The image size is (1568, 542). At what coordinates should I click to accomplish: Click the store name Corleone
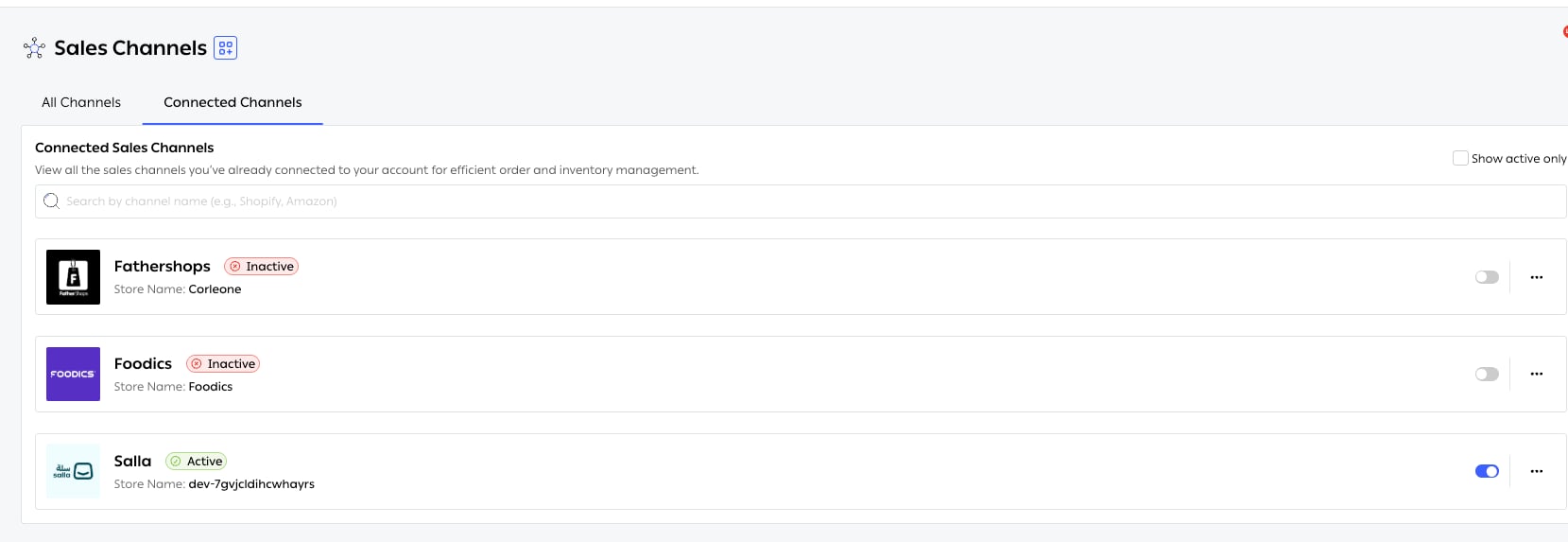(215, 289)
